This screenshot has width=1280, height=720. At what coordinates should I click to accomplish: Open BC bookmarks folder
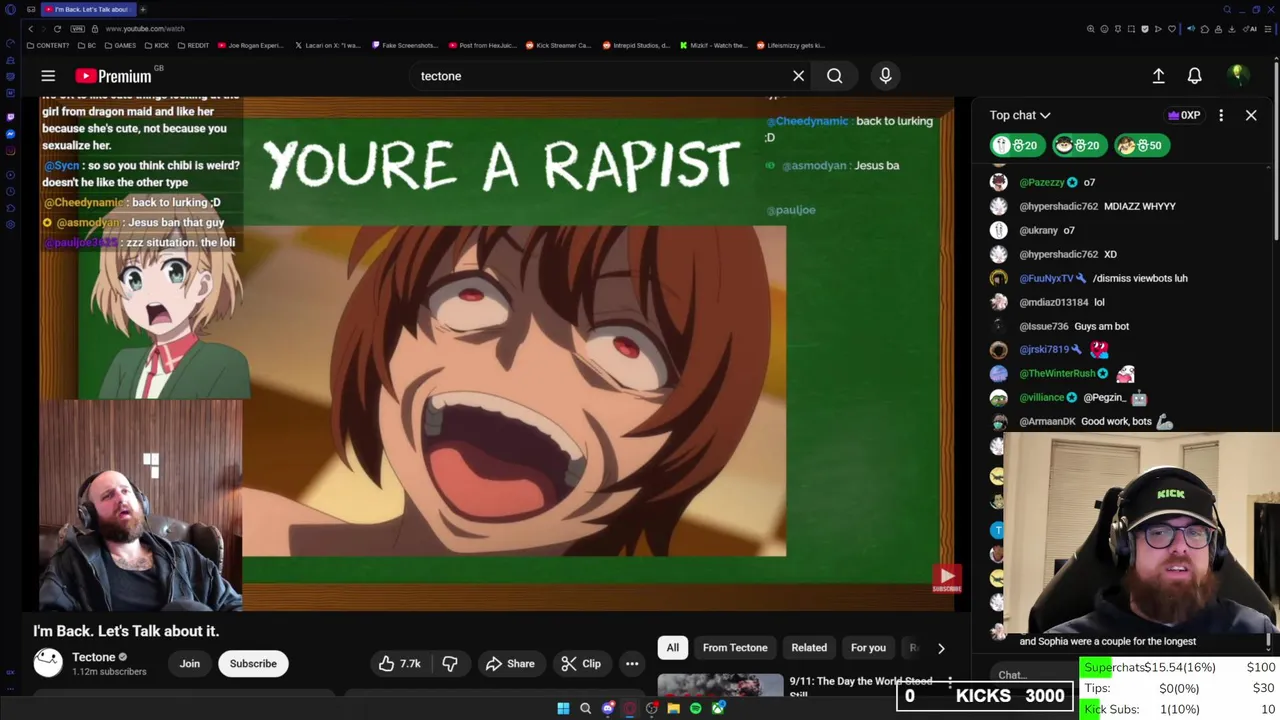point(88,45)
